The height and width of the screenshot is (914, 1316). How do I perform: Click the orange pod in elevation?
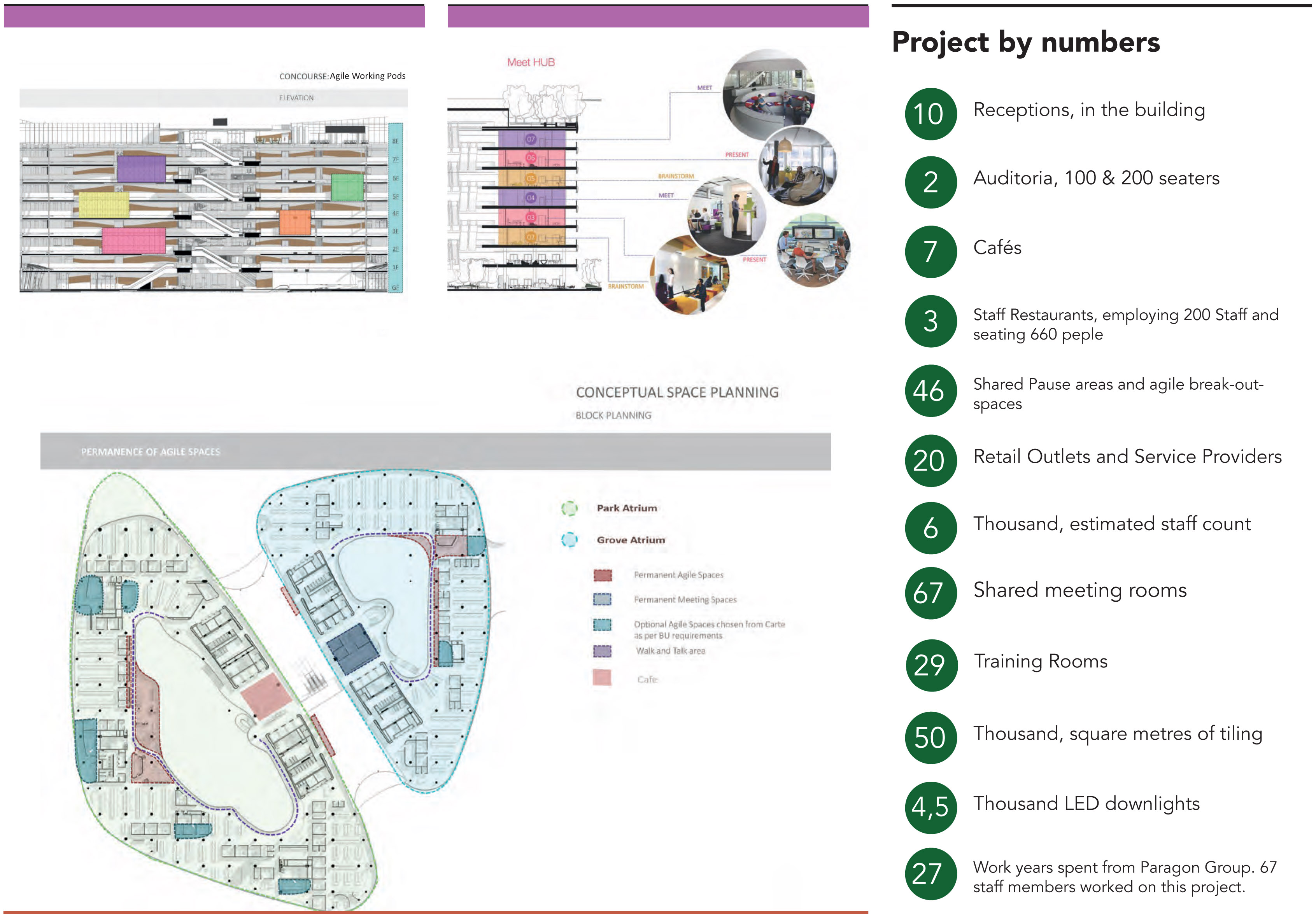295,223
